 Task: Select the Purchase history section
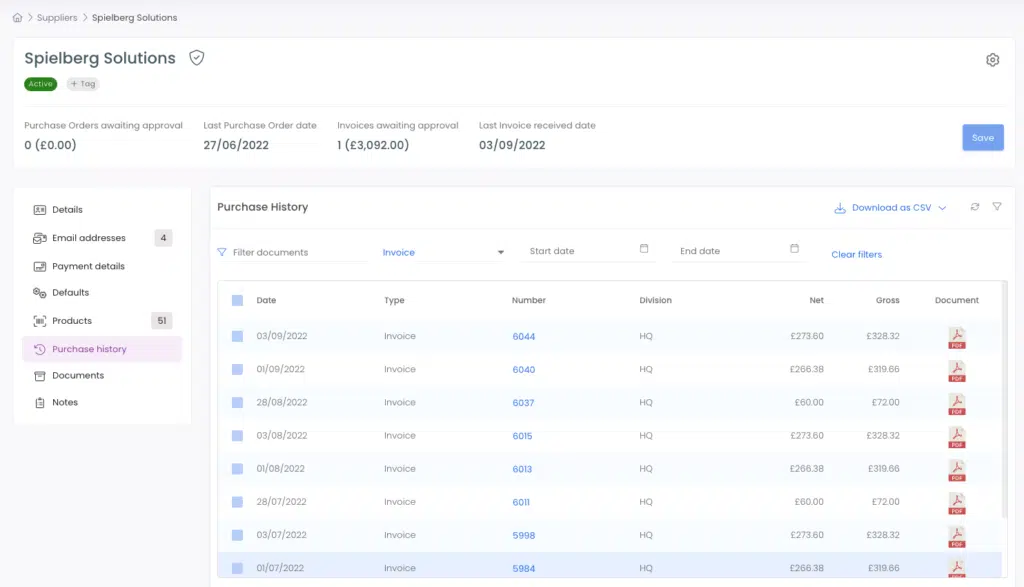tap(102, 349)
